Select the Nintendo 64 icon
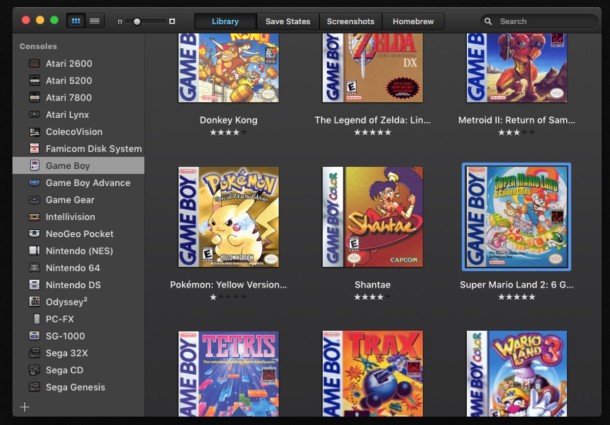The image size is (610, 425). point(34,268)
